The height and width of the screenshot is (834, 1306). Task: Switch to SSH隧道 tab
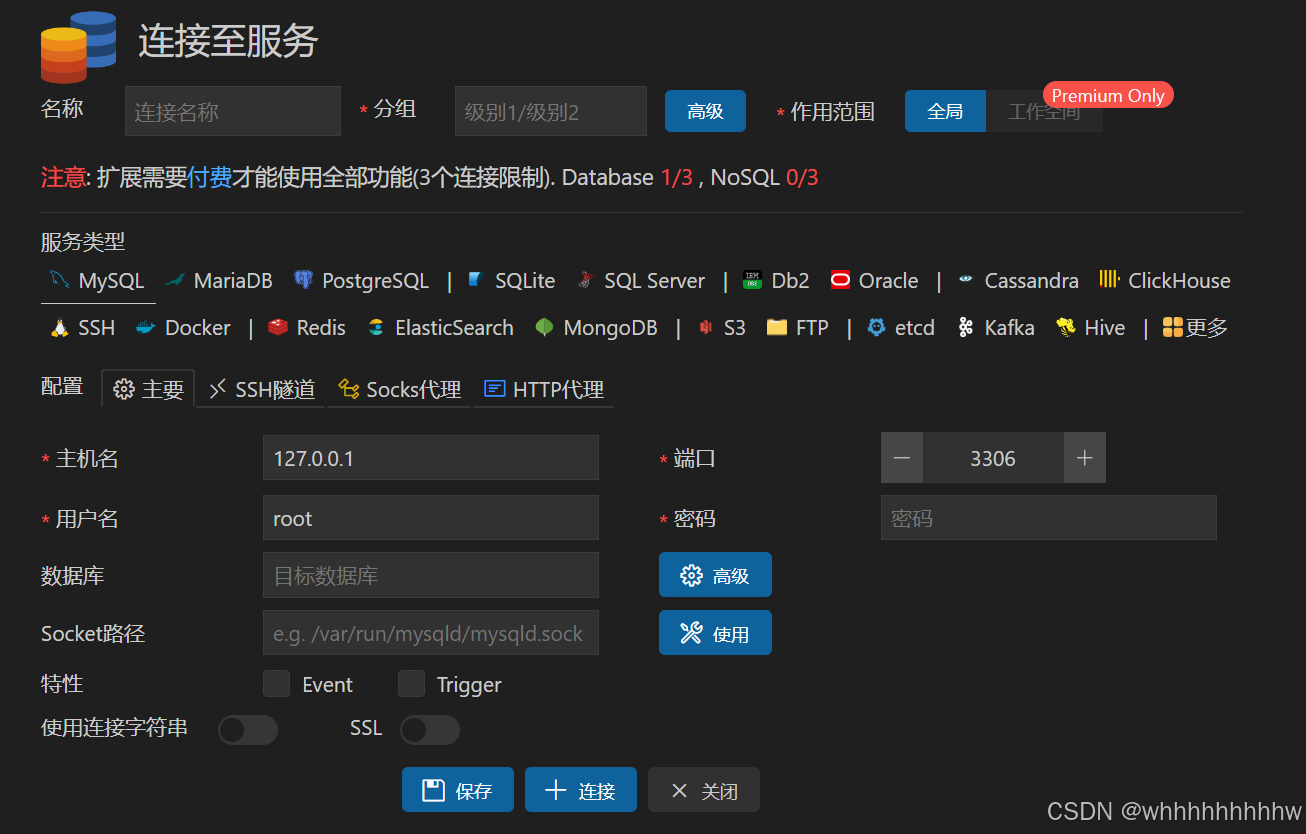tap(261, 389)
